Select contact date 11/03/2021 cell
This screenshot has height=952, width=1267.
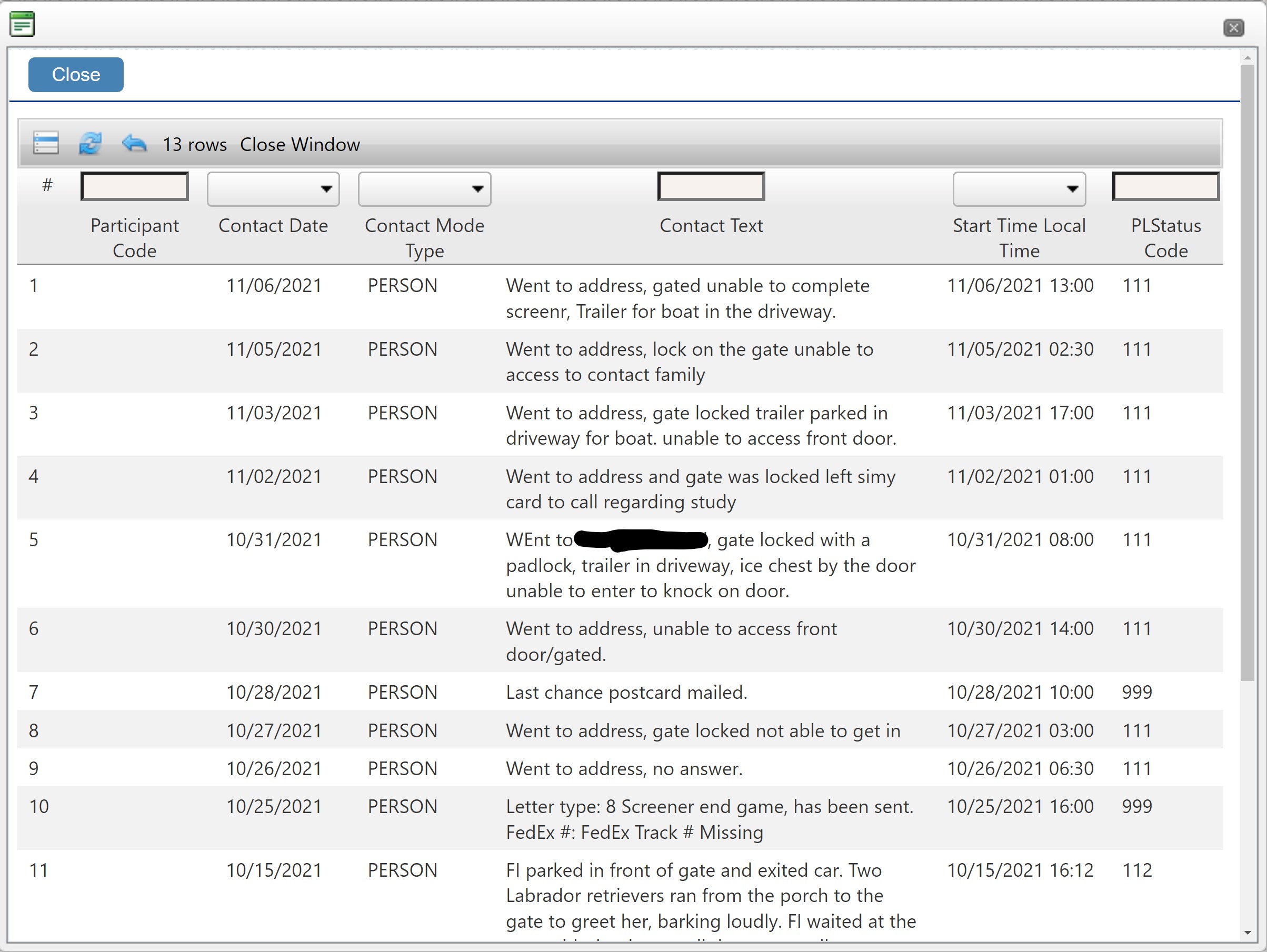coord(274,413)
